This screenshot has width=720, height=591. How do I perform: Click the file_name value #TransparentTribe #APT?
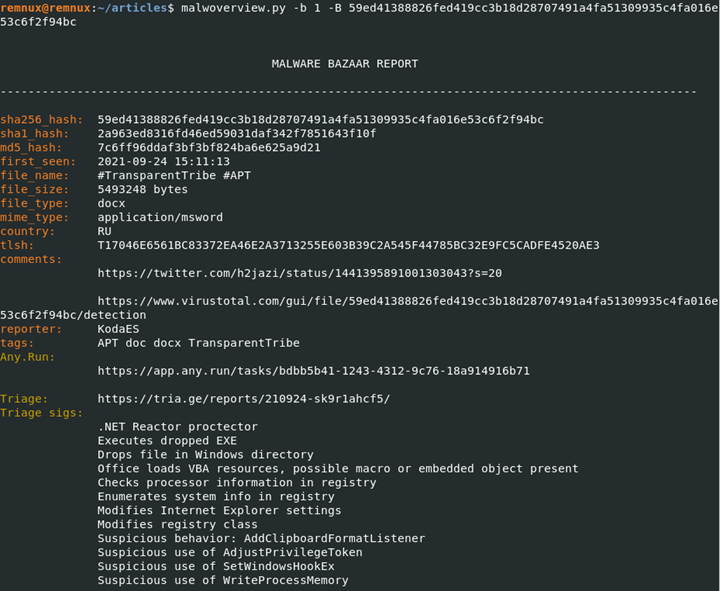point(174,176)
